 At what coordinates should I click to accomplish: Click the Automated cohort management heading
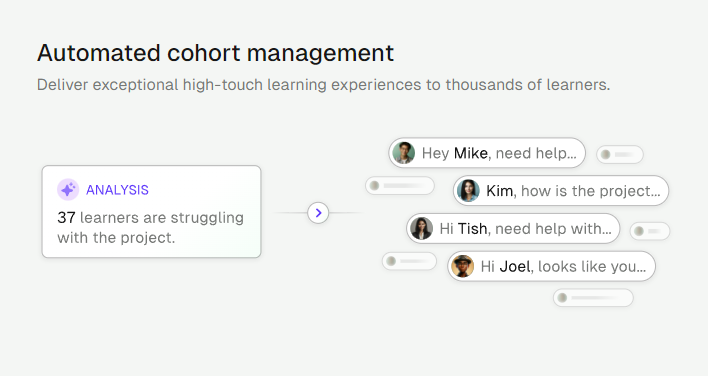tap(215, 53)
